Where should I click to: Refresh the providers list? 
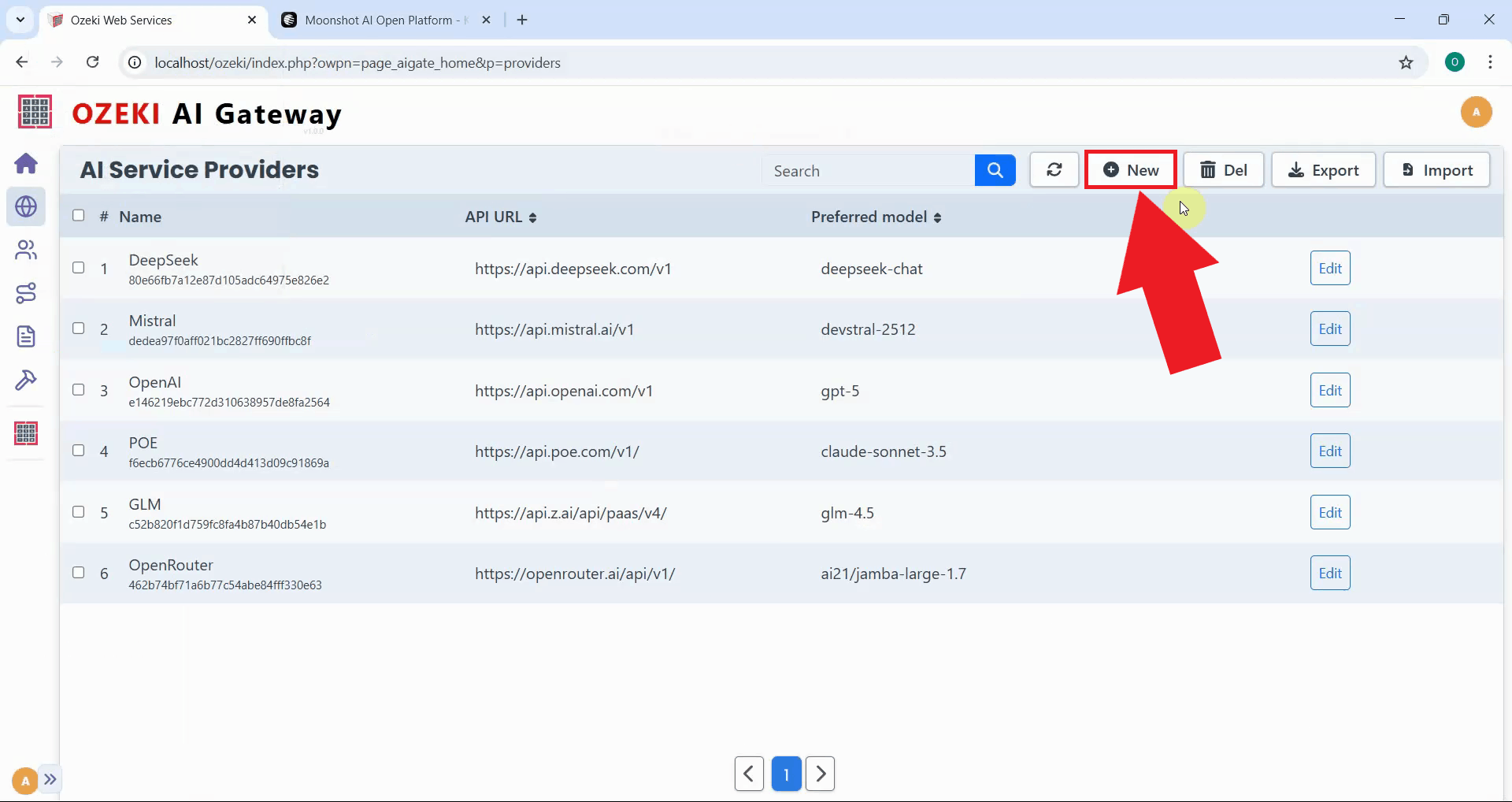(x=1054, y=170)
